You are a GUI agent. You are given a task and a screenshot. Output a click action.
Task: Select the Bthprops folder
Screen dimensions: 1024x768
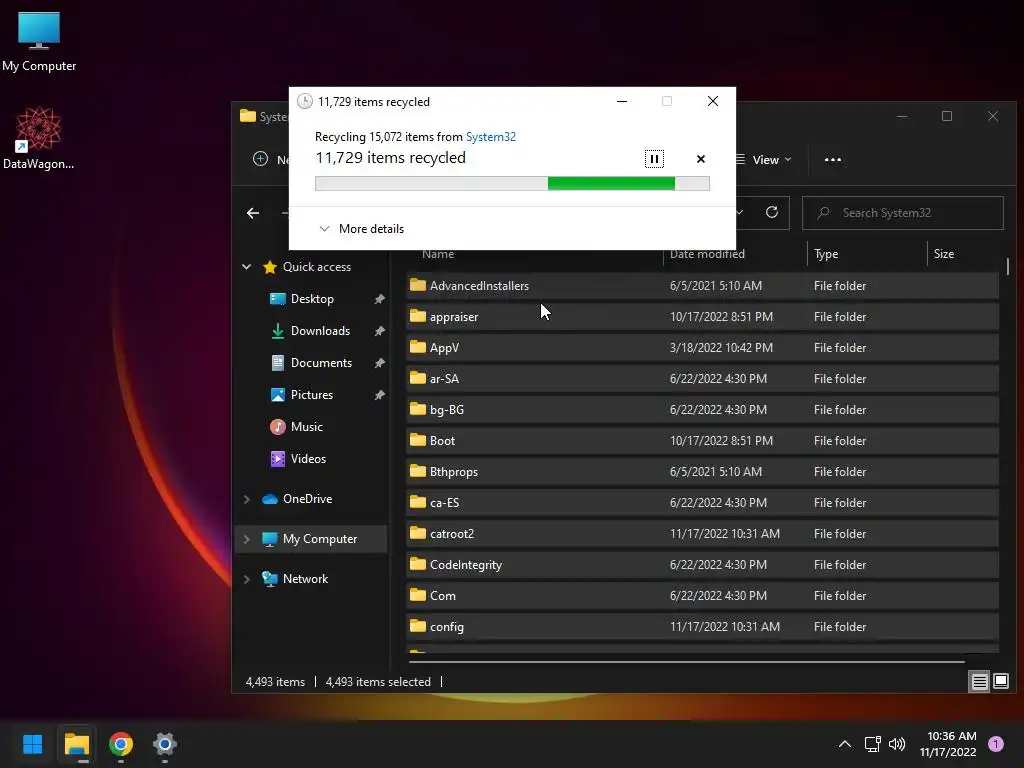(x=702, y=472)
